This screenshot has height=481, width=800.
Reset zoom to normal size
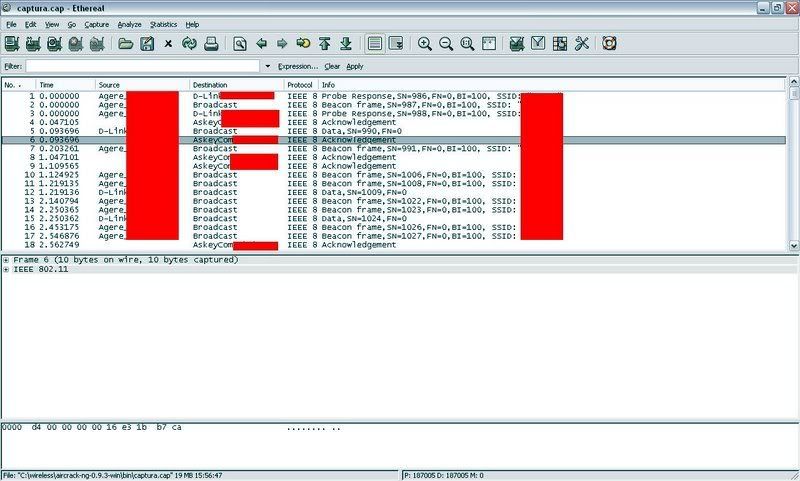click(467, 44)
